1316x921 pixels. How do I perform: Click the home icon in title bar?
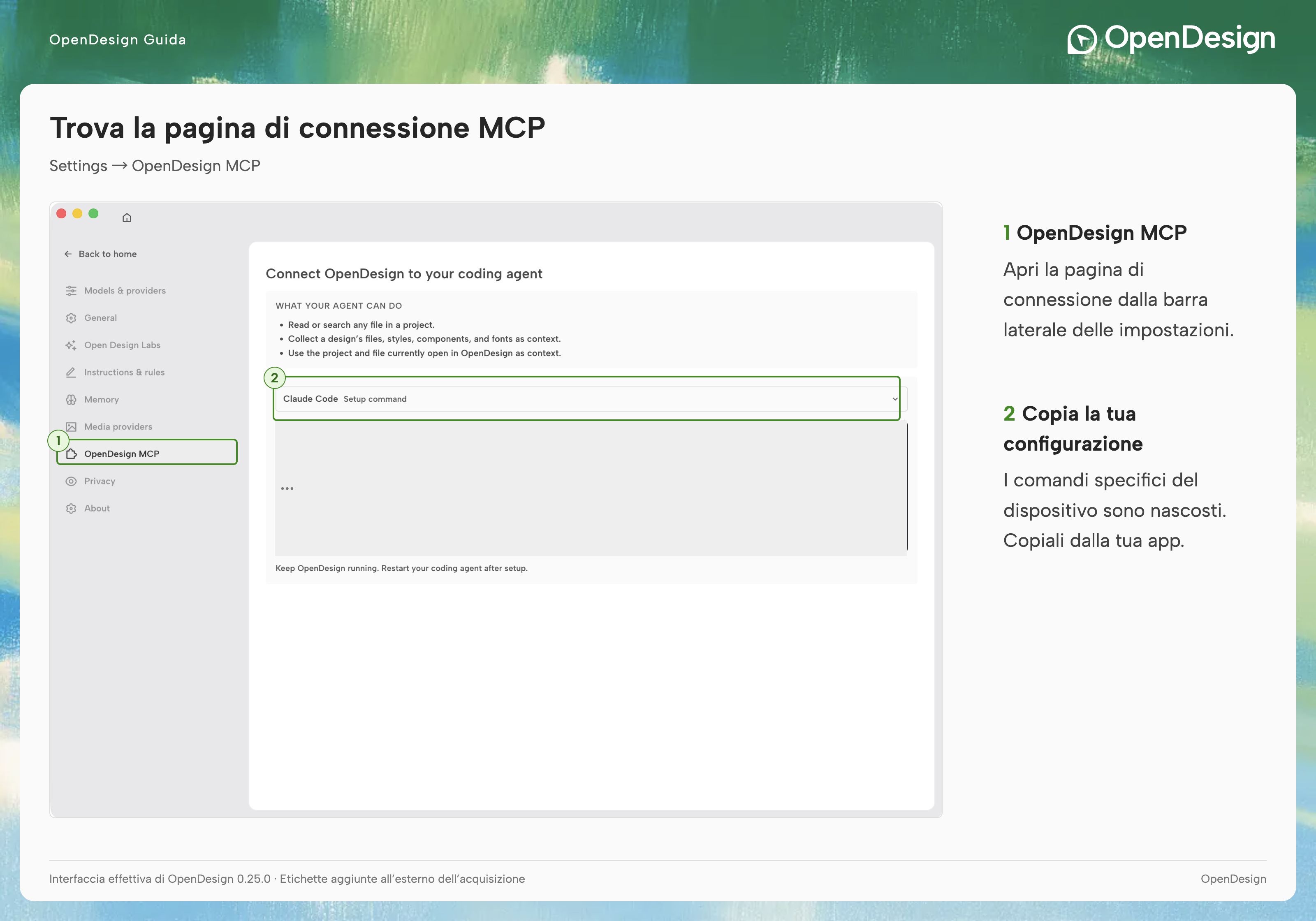tap(127, 217)
